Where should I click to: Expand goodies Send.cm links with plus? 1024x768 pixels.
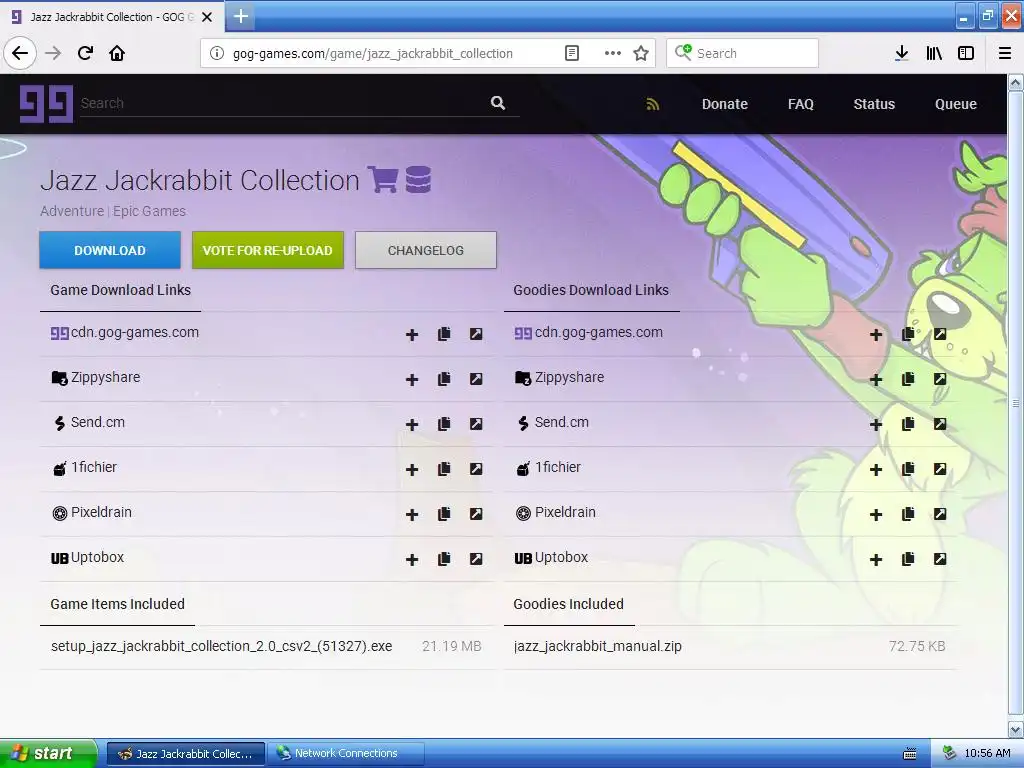[876, 424]
